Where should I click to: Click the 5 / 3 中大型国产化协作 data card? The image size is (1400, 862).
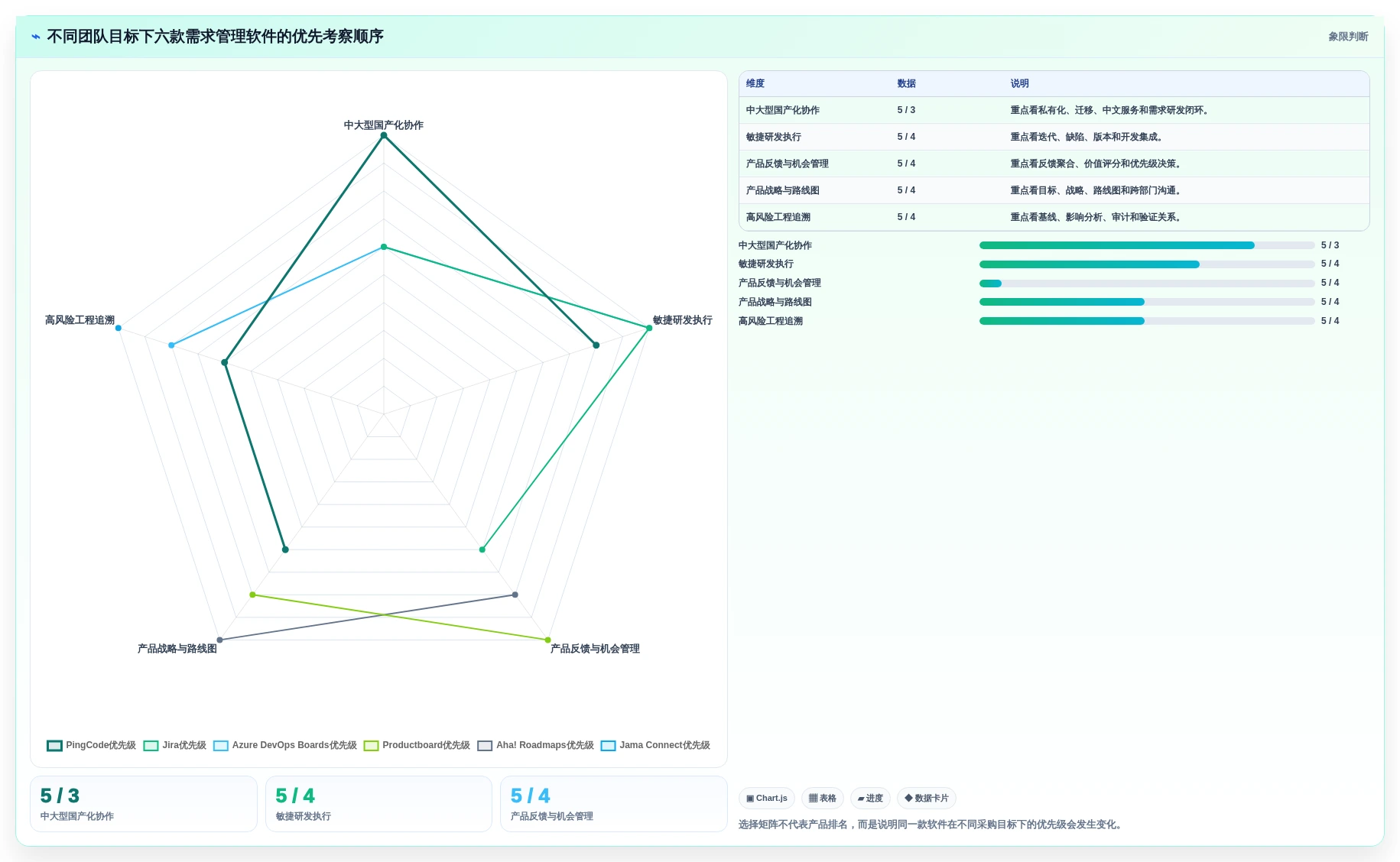tap(144, 804)
